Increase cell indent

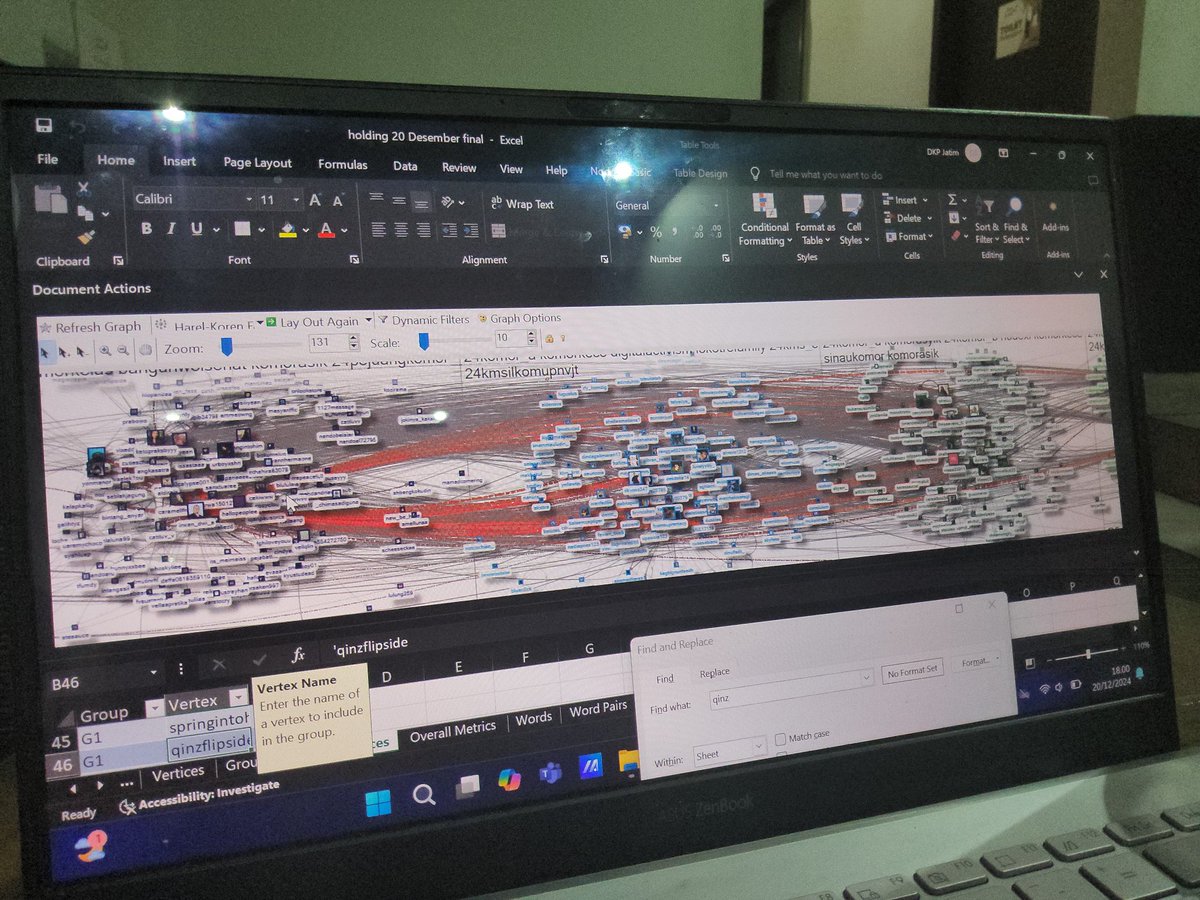(x=472, y=231)
